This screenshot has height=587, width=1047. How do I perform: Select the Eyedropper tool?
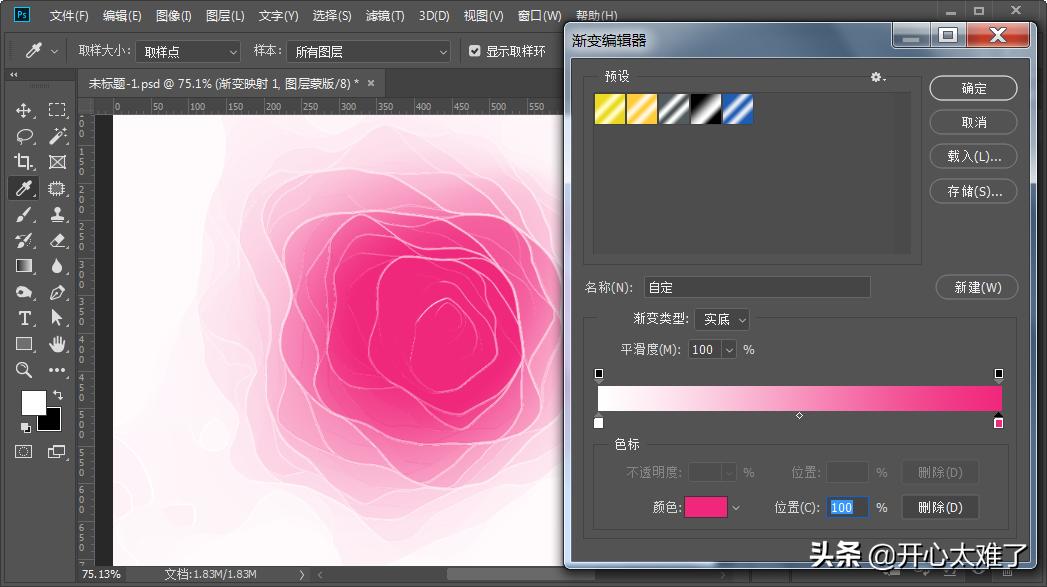(x=23, y=188)
